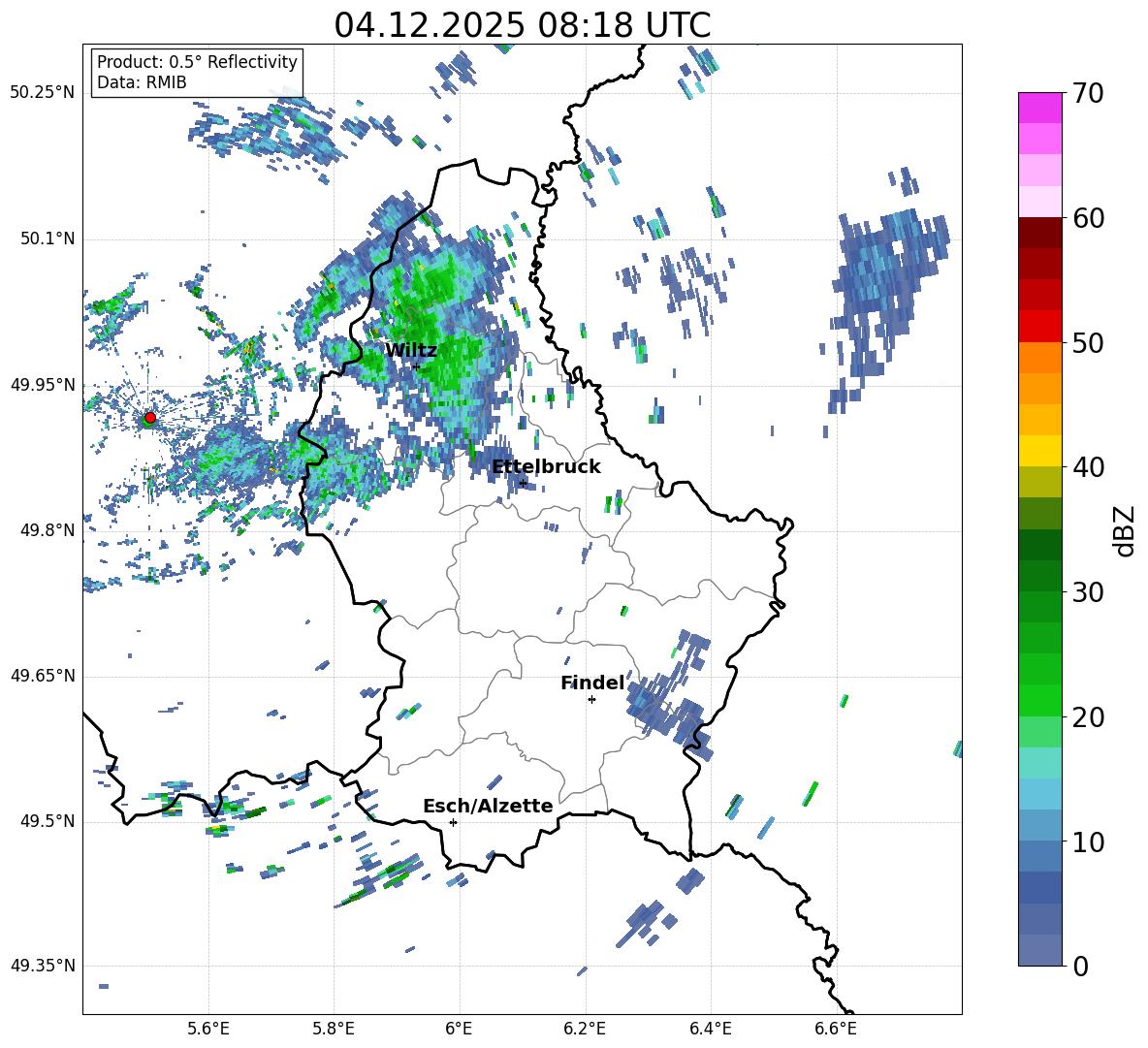Click the 49.95°N latitude label
The width and height of the screenshot is (1148, 1048).
pos(43,385)
